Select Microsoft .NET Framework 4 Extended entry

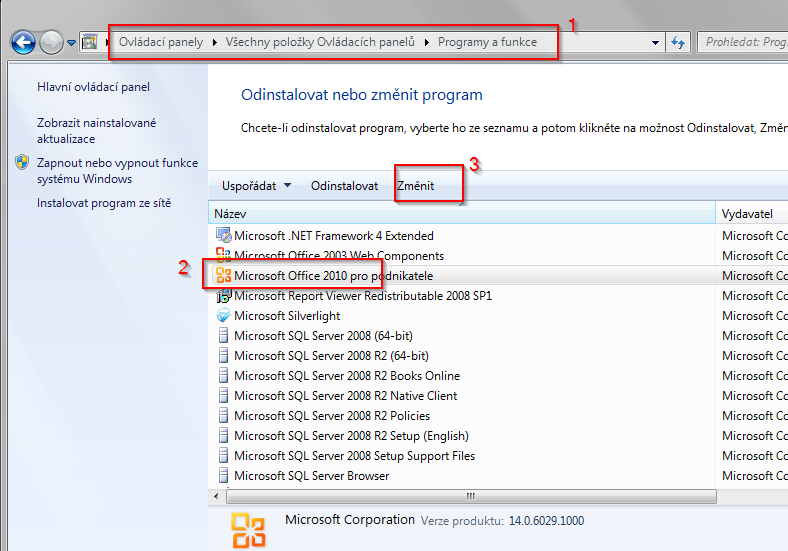click(334, 236)
